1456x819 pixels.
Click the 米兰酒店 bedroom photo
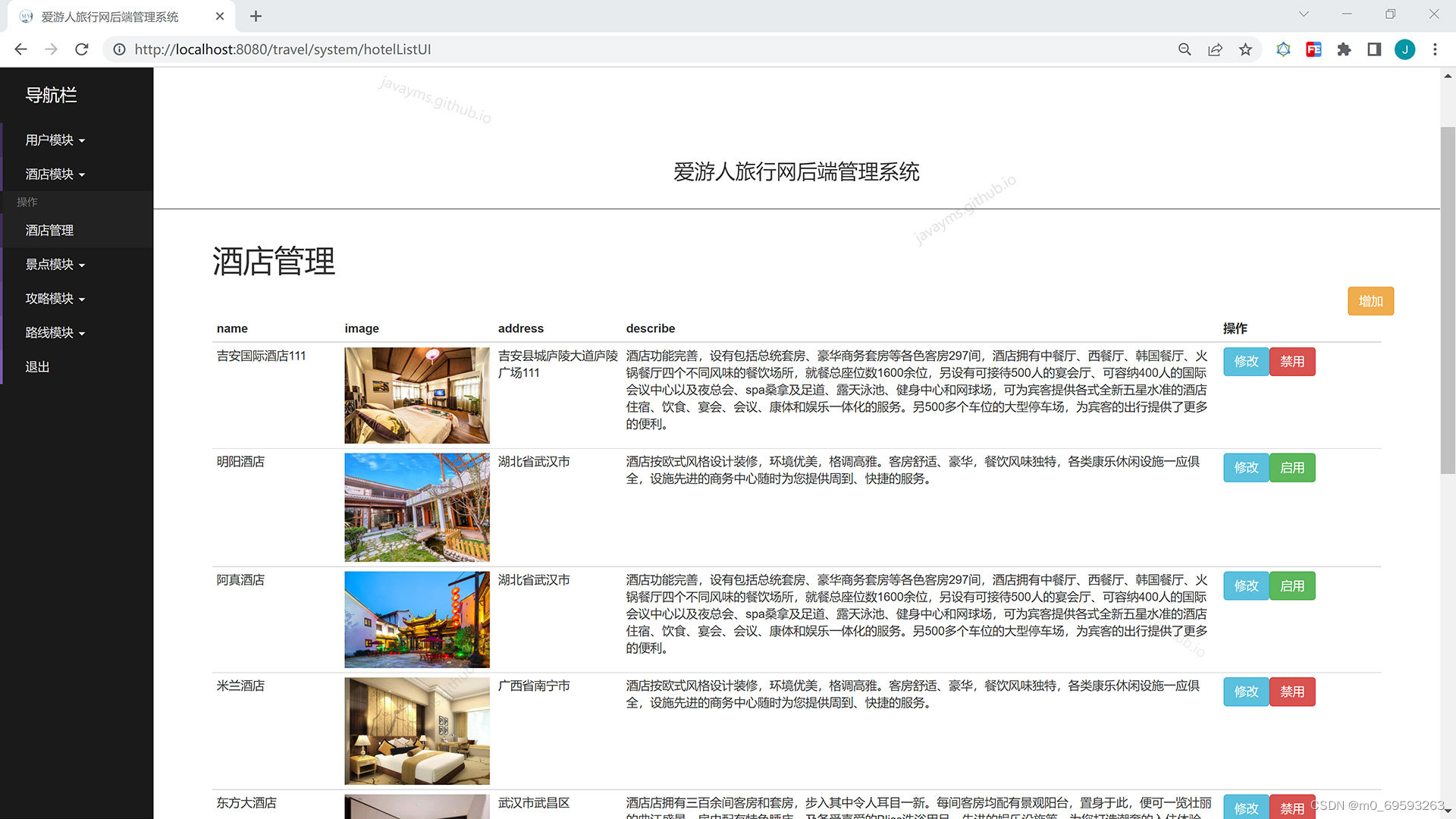(417, 731)
